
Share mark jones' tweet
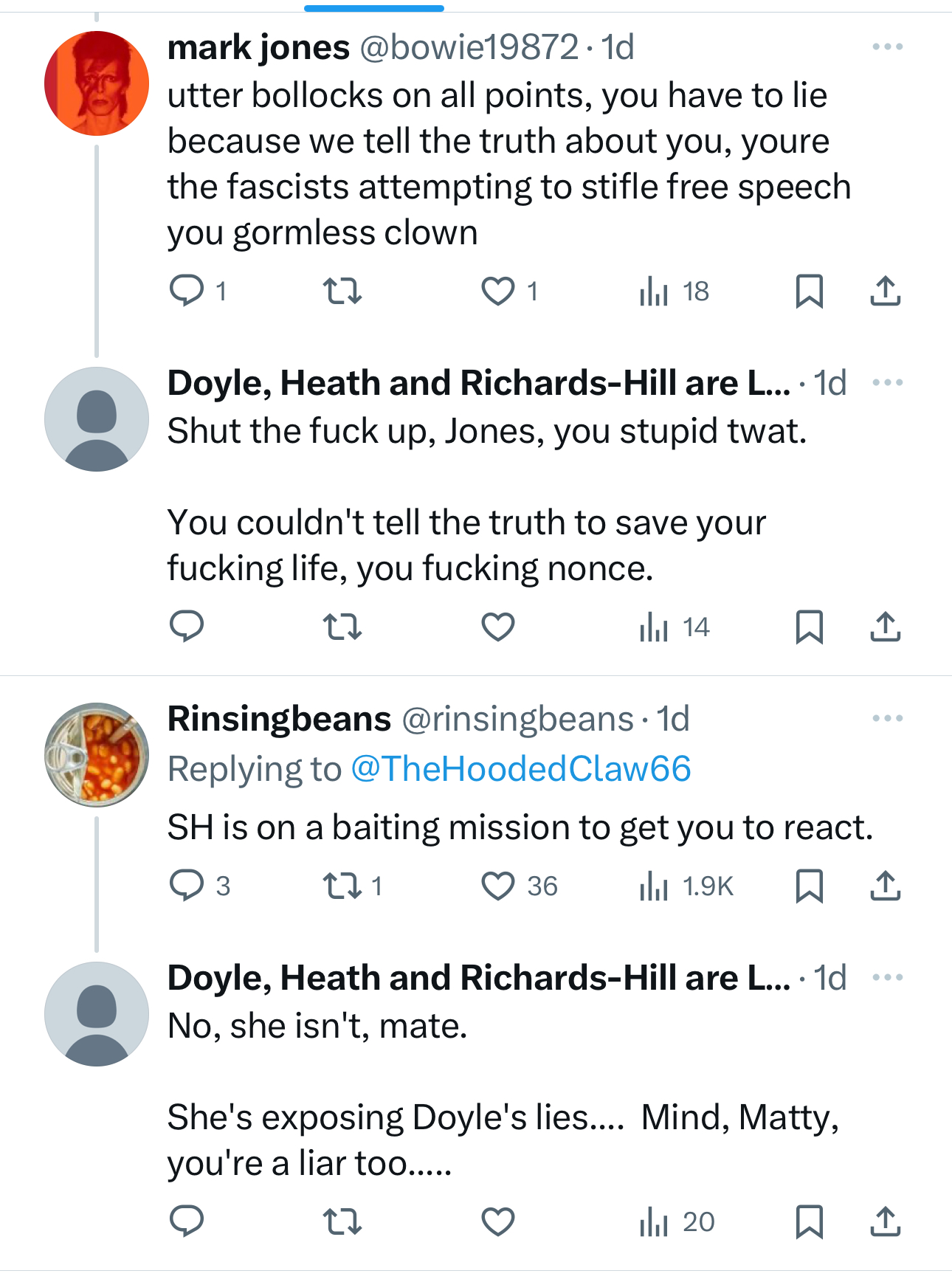[x=885, y=291]
